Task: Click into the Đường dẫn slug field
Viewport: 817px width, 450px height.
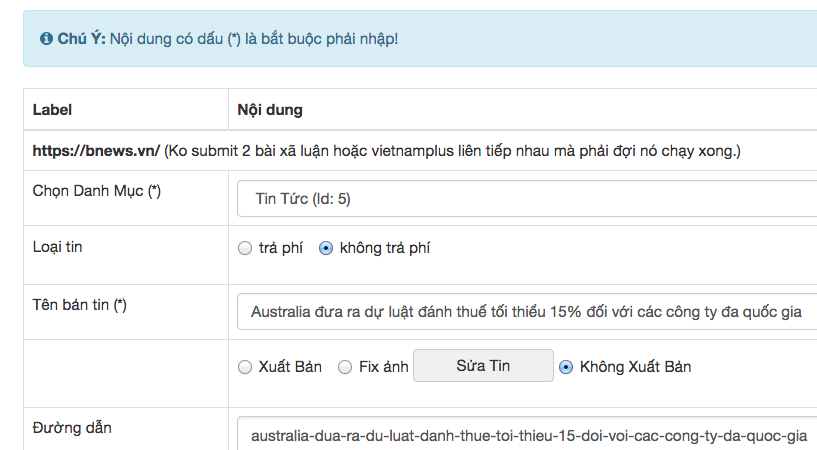Action: [x=527, y=436]
